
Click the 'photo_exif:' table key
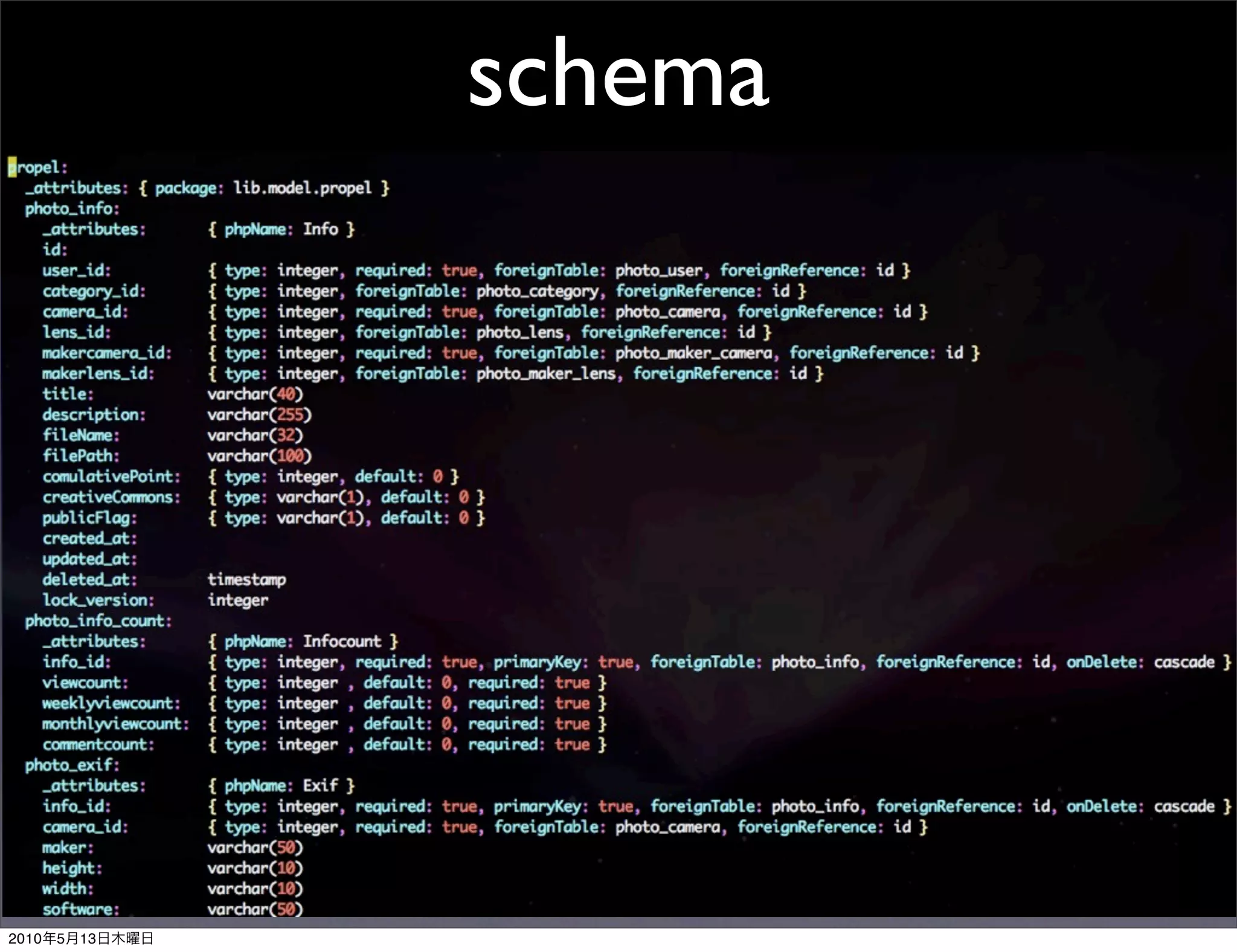(72, 765)
